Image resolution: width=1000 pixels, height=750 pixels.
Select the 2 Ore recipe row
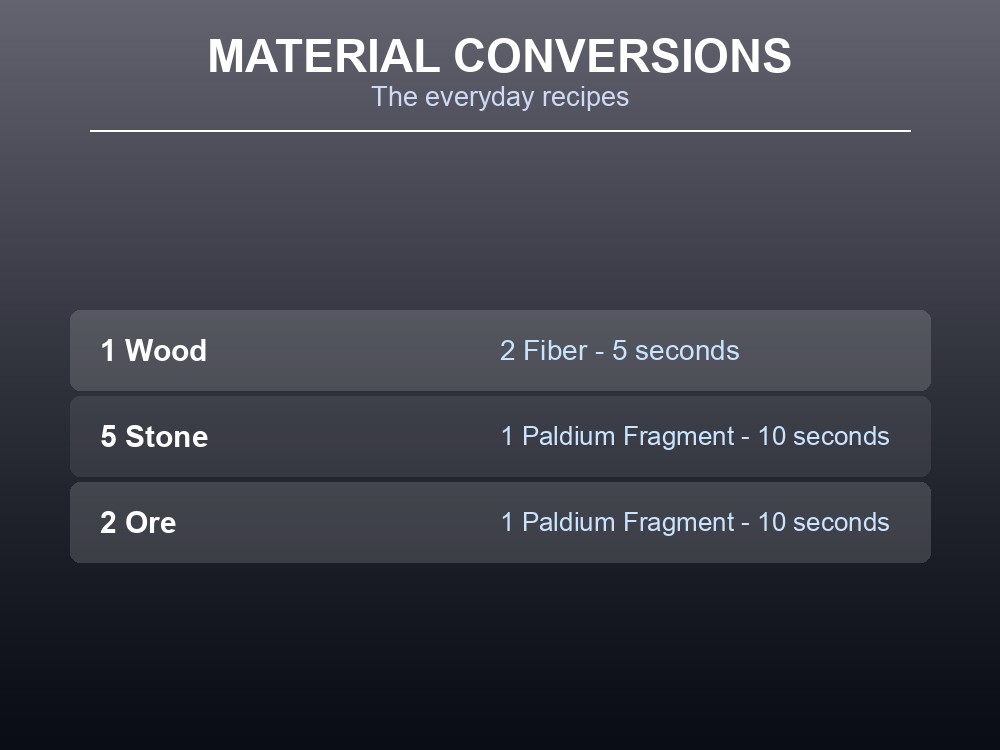click(500, 522)
